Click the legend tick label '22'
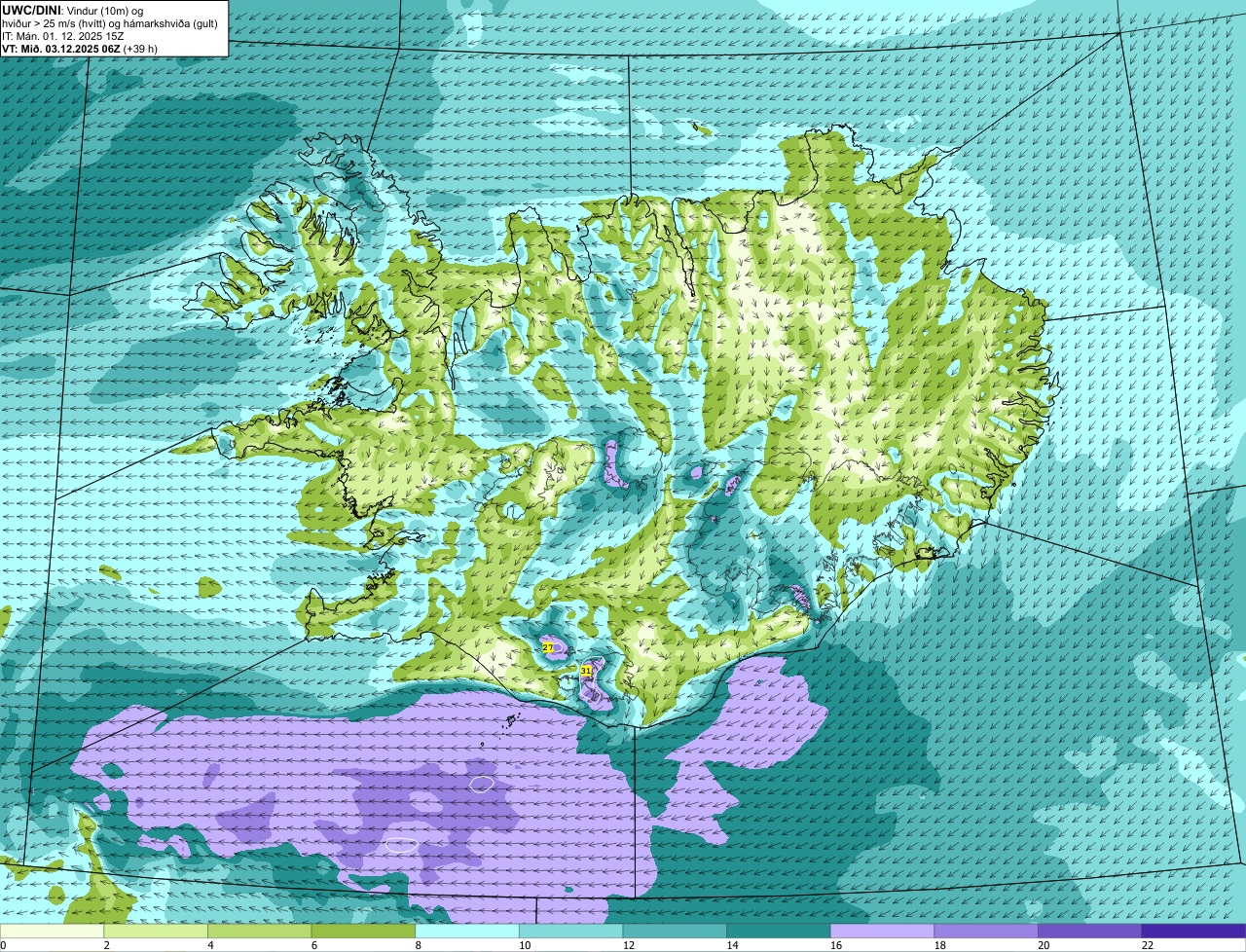Screen dimensions: 1246x952 pyautogui.click(x=1148, y=945)
